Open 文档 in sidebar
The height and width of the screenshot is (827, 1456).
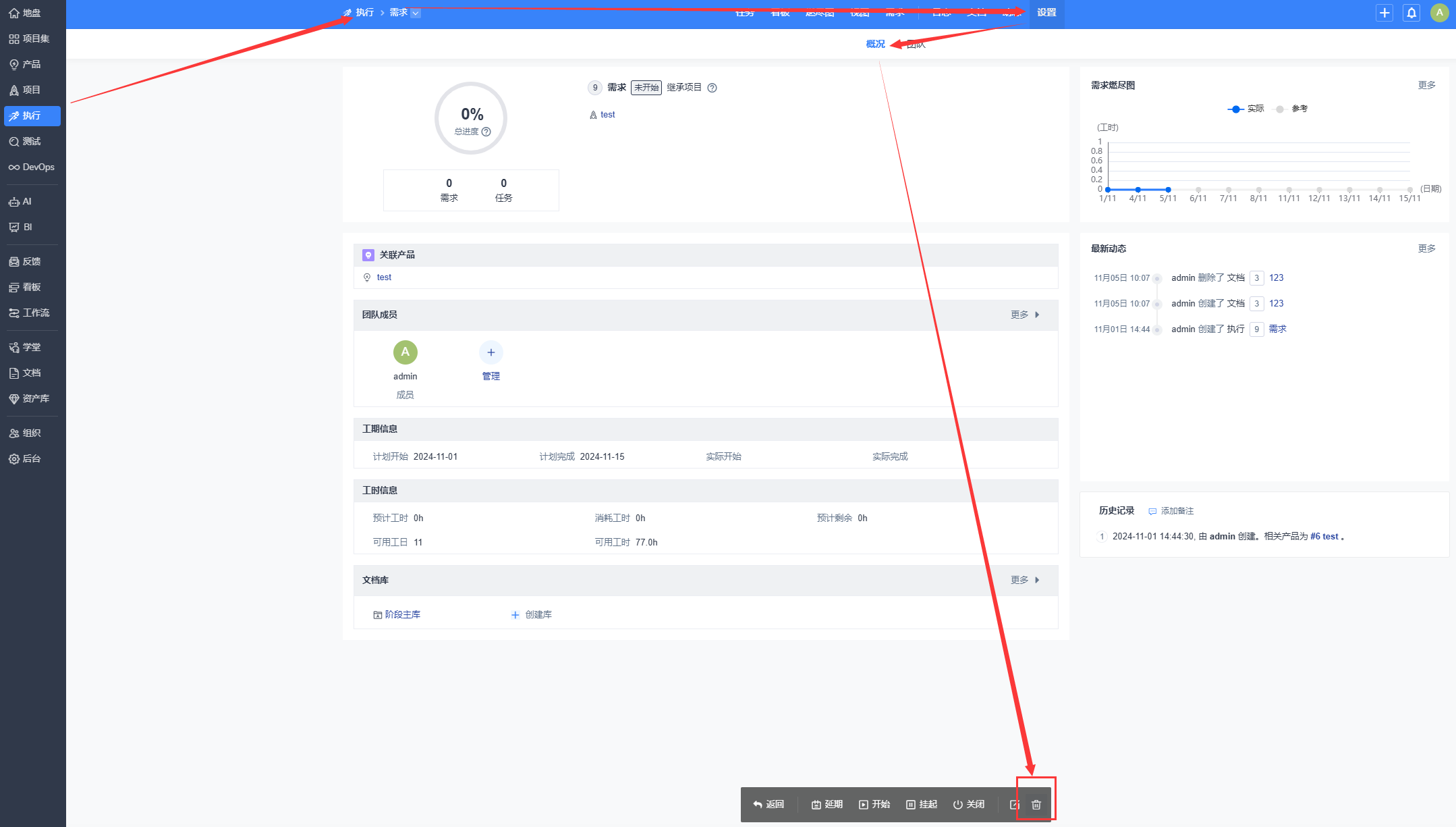pyautogui.click(x=25, y=373)
